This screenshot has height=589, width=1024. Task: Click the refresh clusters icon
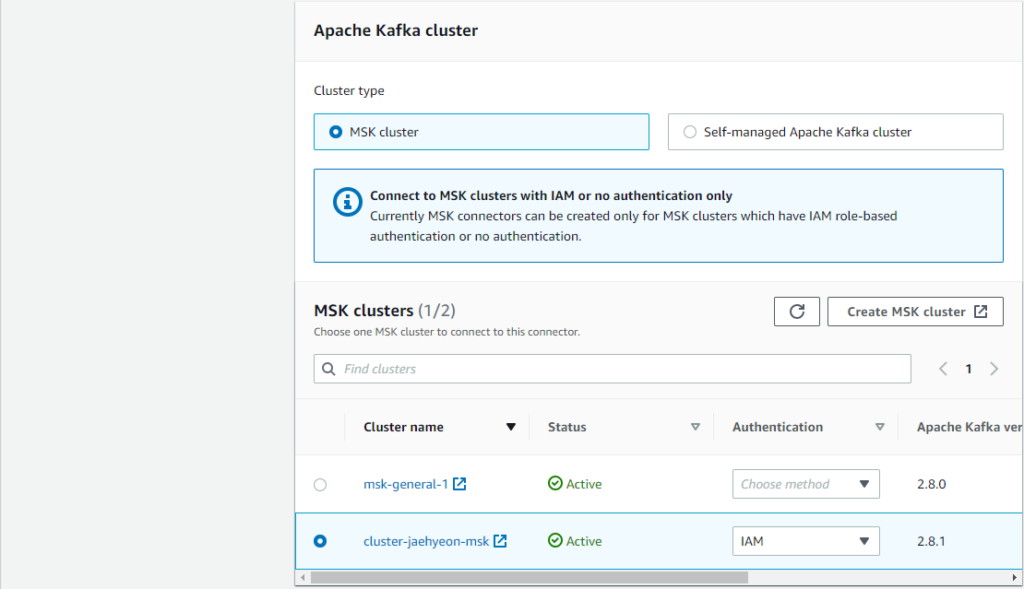tap(796, 311)
